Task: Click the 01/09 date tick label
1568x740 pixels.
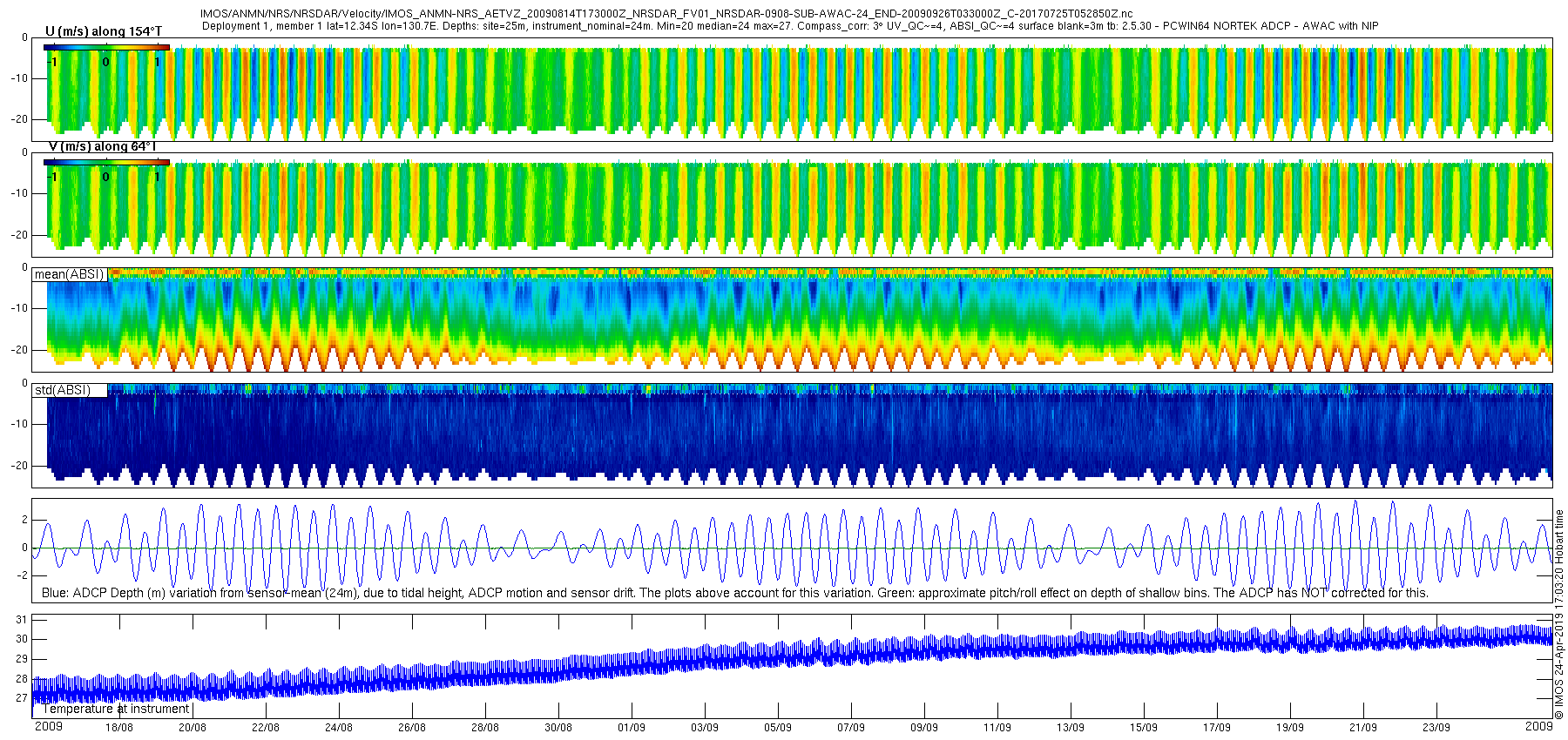Action: click(x=631, y=728)
